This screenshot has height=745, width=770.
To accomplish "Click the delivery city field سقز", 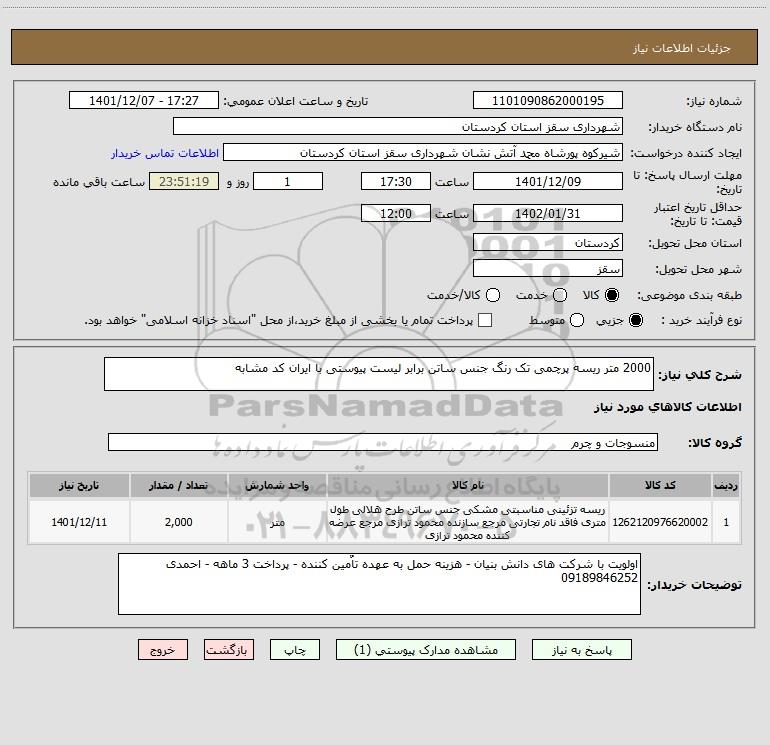I will 548,268.
